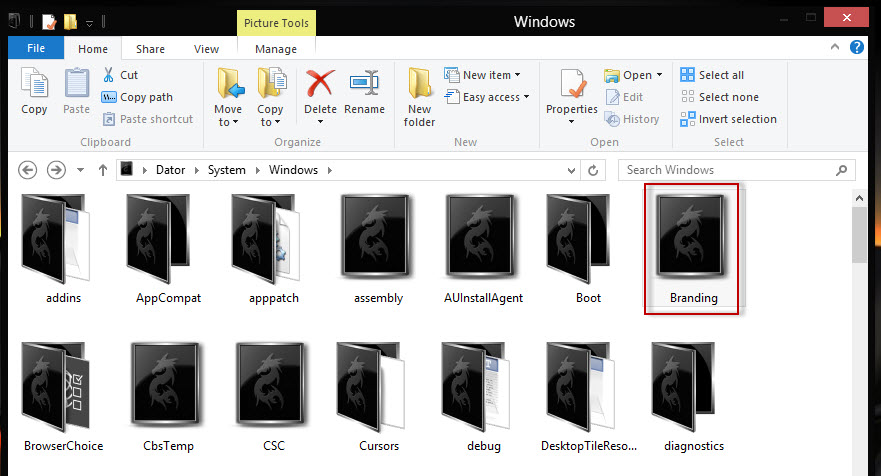Customize Quick Access Toolbar dropdown arrow

click(x=89, y=23)
